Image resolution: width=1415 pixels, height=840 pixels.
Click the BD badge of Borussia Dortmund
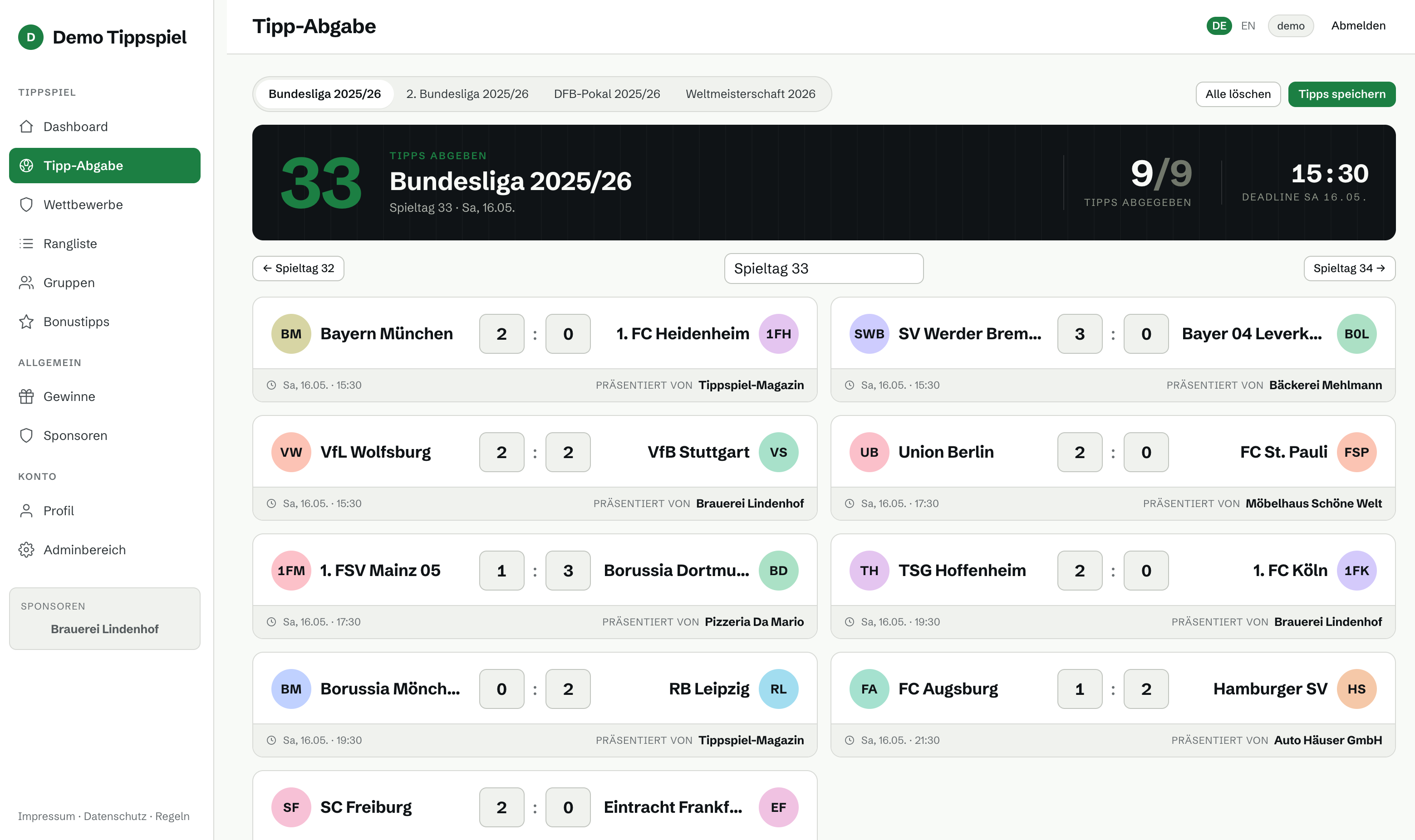[779, 571]
